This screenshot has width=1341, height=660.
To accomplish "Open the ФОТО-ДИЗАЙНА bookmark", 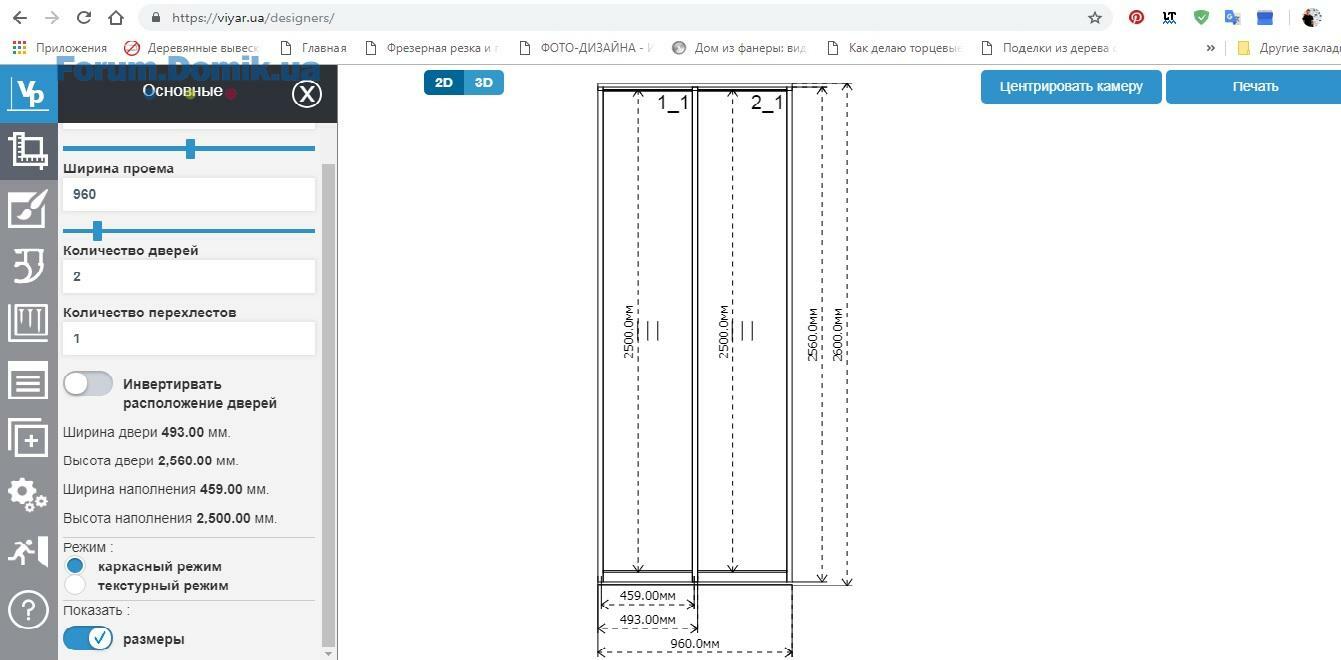I will coord(587,48).
